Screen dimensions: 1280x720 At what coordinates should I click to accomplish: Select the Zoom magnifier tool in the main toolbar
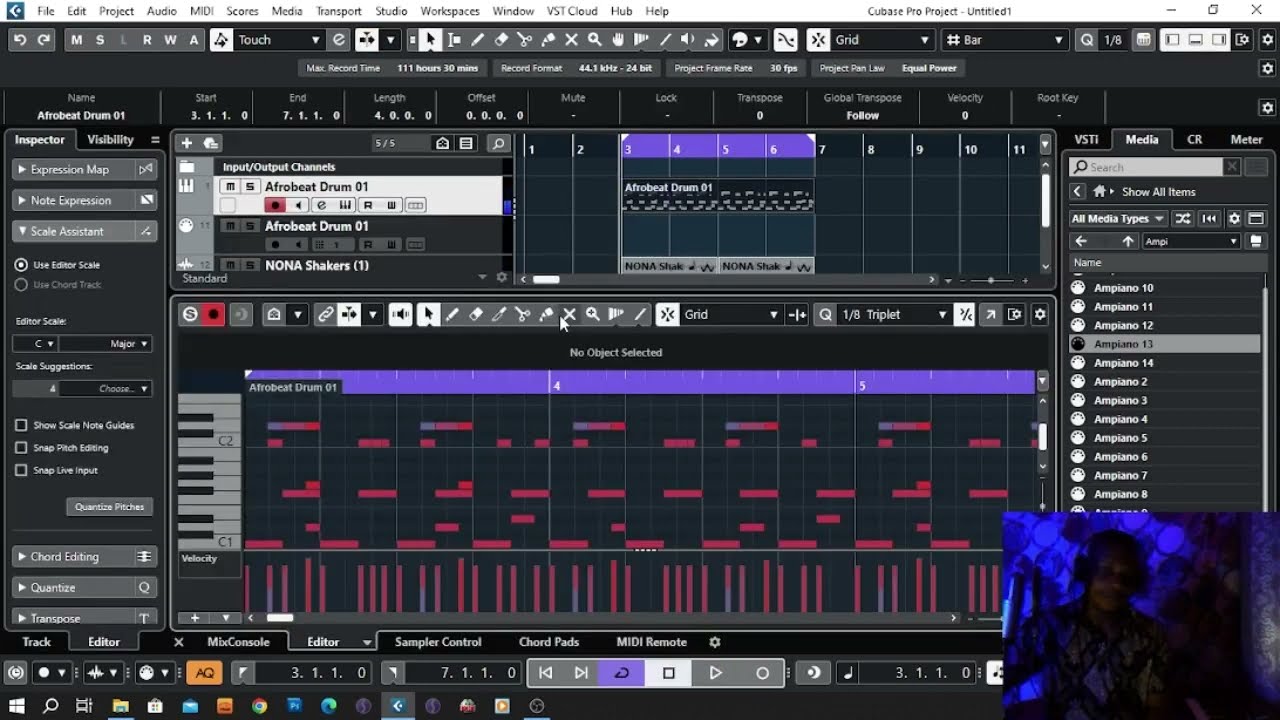(x=595, y=40)
